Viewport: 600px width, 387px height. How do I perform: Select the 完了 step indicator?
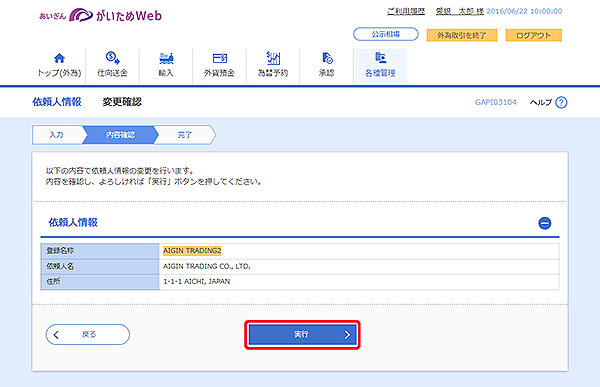185,135
